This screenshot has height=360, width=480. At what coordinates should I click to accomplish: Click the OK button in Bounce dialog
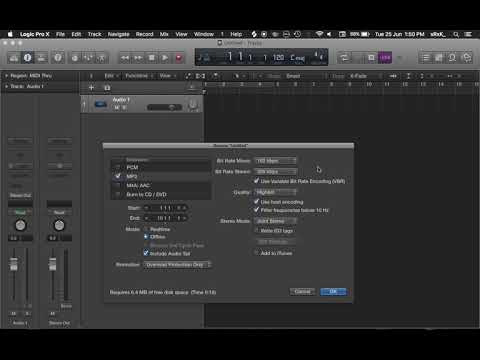point(333,292)
